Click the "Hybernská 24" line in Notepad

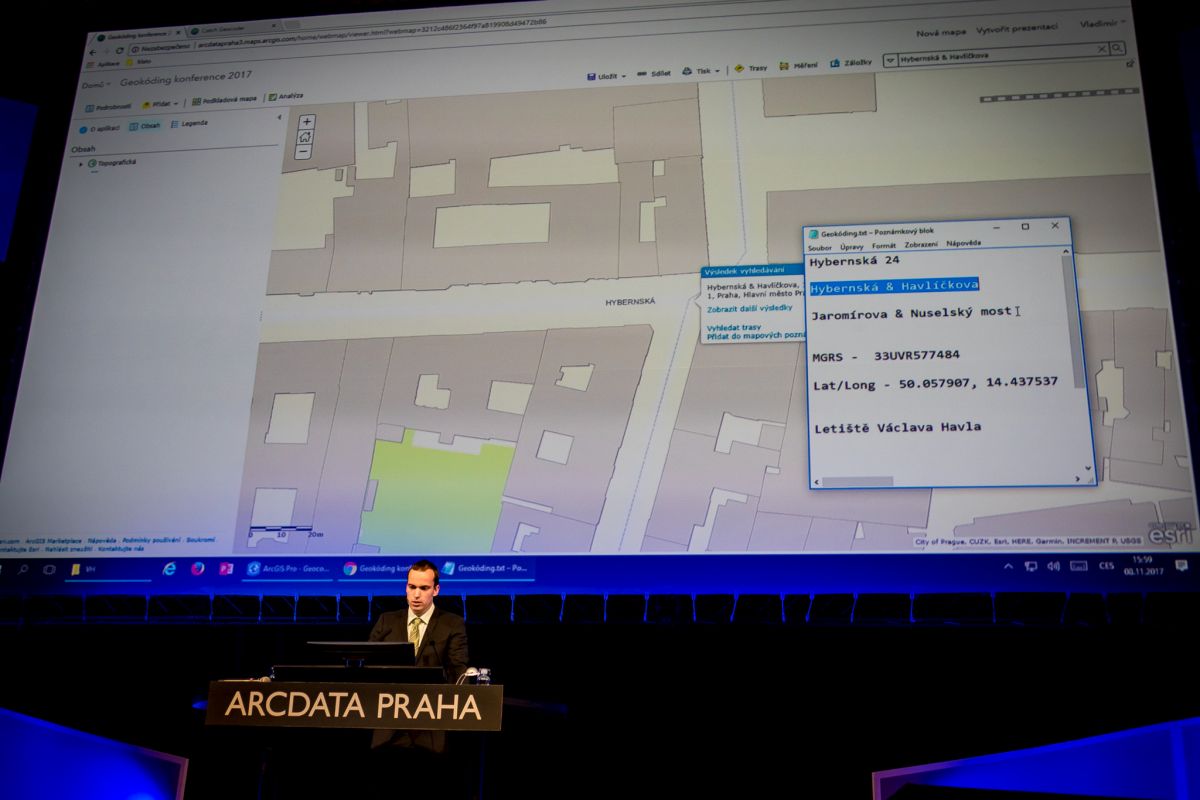click(x=853, y=263)
